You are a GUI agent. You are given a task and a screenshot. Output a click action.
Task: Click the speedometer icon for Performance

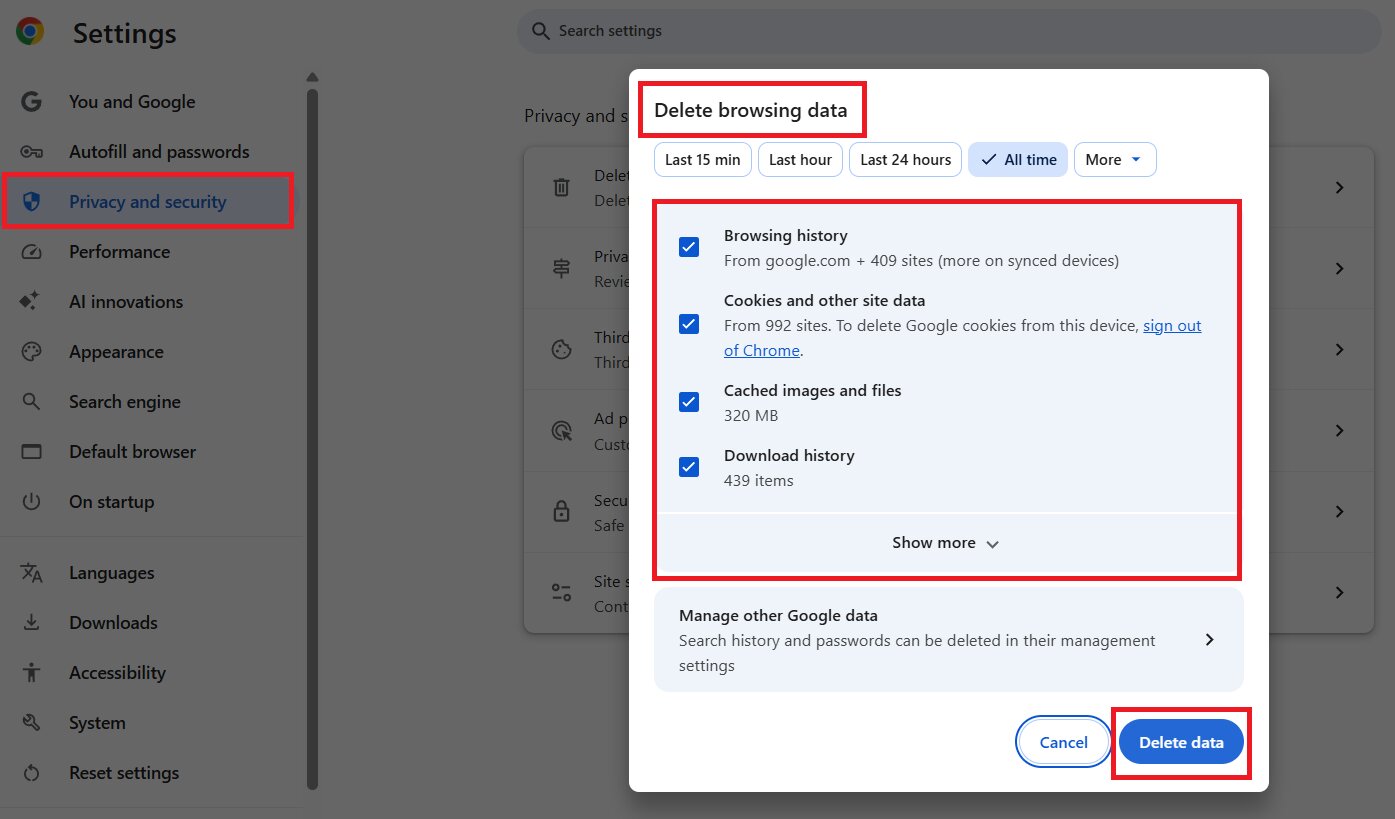point(31,252)
